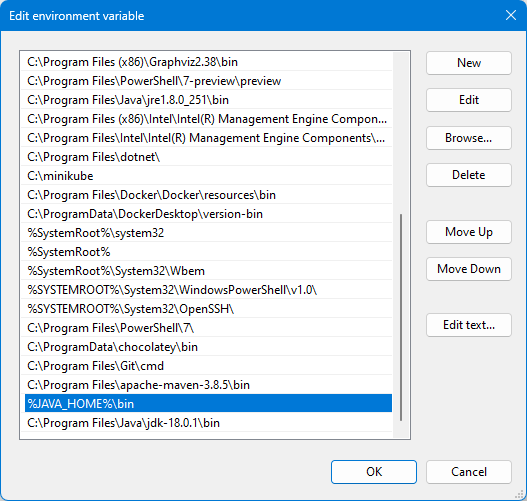This screenshot has width=527, height=501.
Task: Click the Edit button
Action: pyautogui.click(x=469, y=100)
